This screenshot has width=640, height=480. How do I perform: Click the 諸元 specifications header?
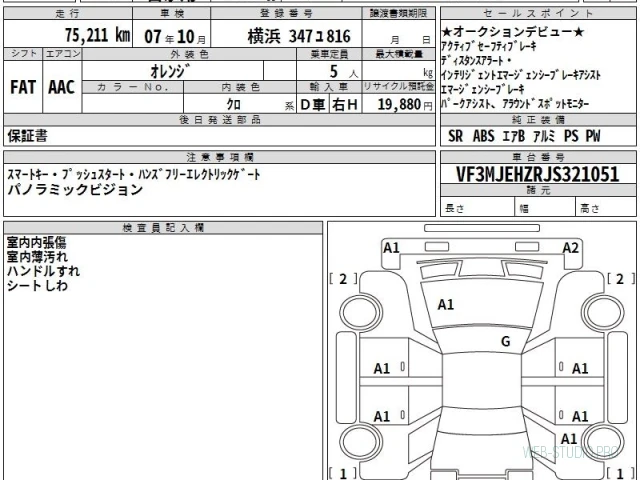[x=538, y=190]
